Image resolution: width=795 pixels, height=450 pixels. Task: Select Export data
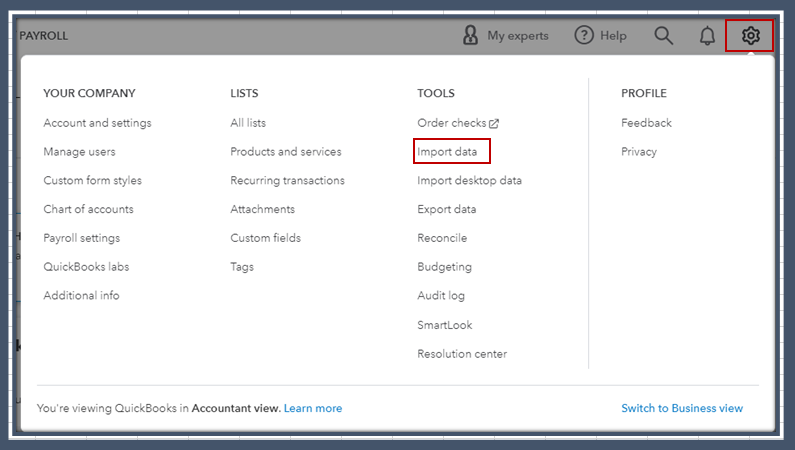447,209
